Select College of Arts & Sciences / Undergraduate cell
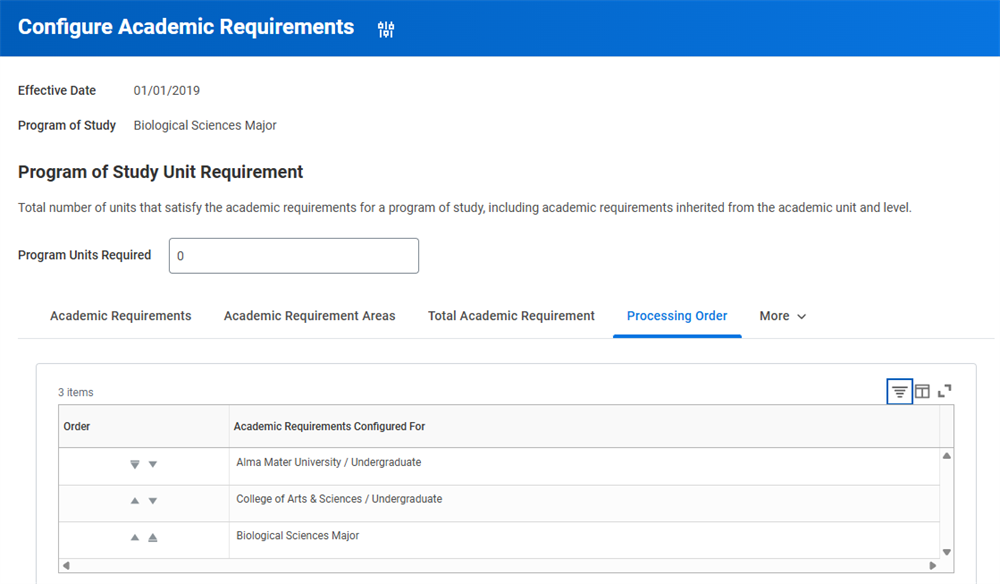 [x=584, y=504]
